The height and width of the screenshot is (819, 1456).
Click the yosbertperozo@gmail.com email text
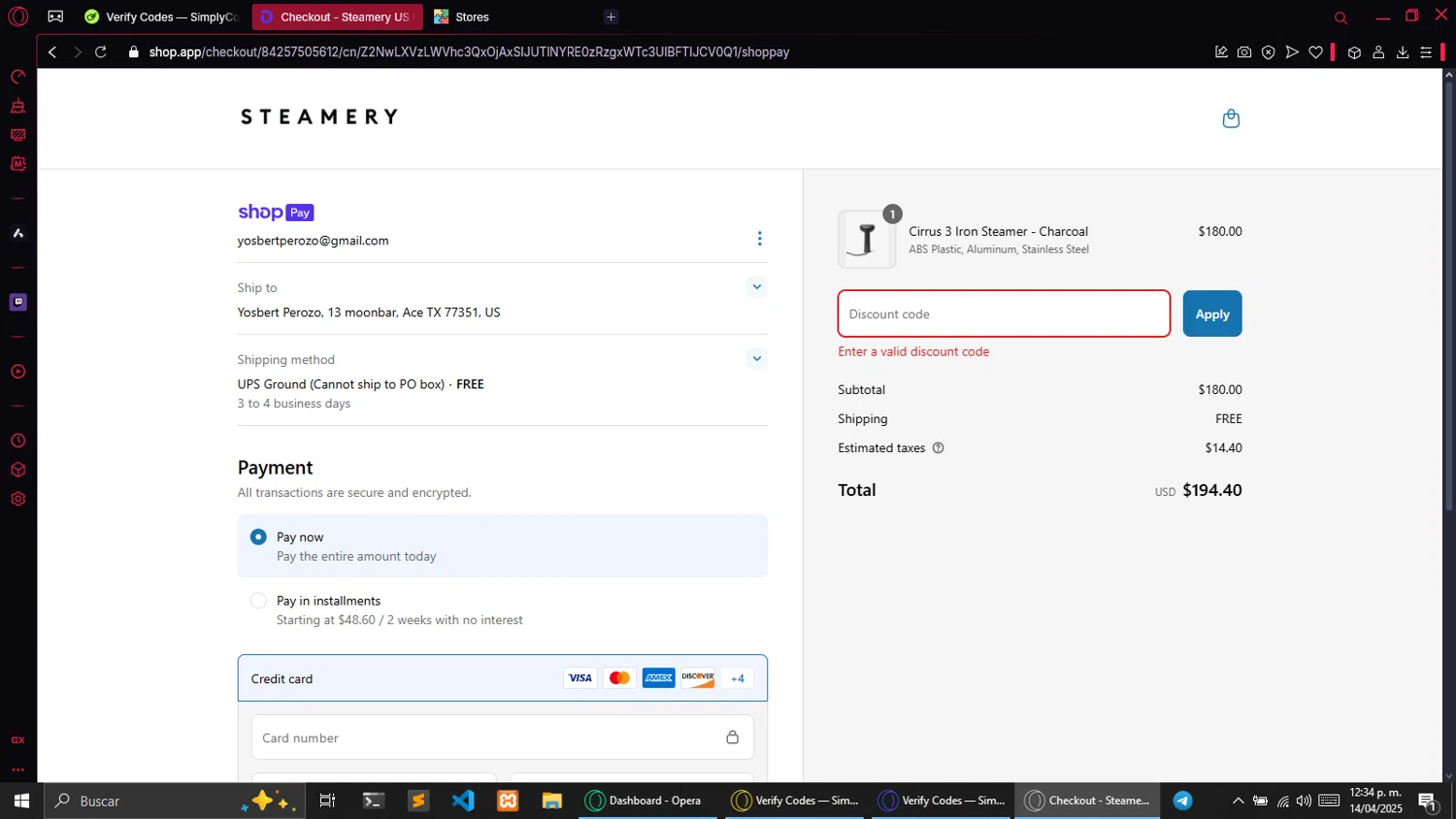click(313, 241)
